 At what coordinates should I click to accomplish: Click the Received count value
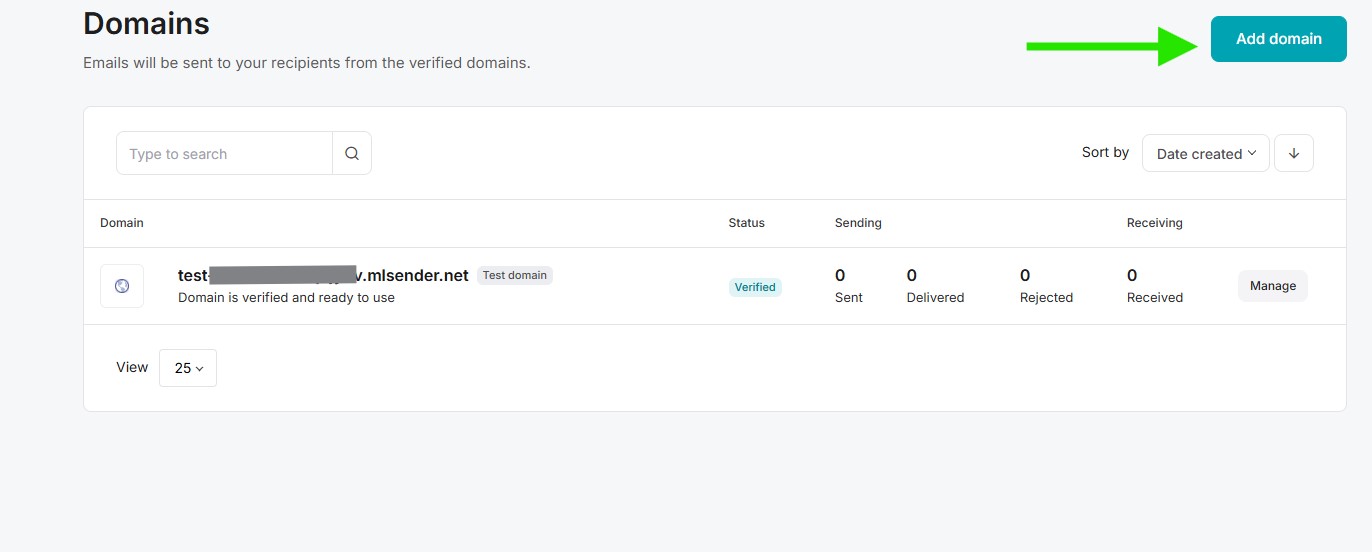(x=1132, y=276)
